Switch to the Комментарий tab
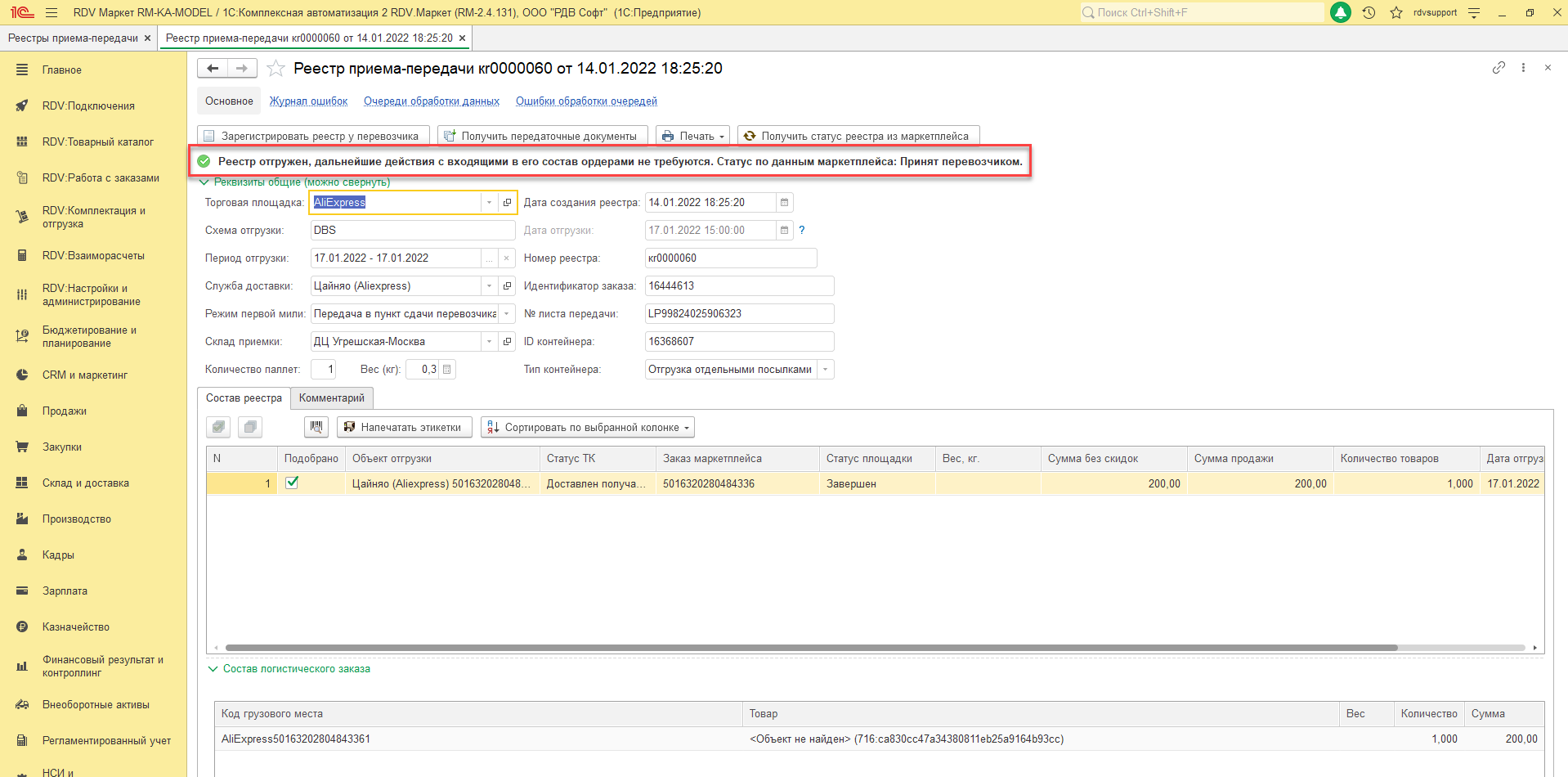 tap(332, 398)
